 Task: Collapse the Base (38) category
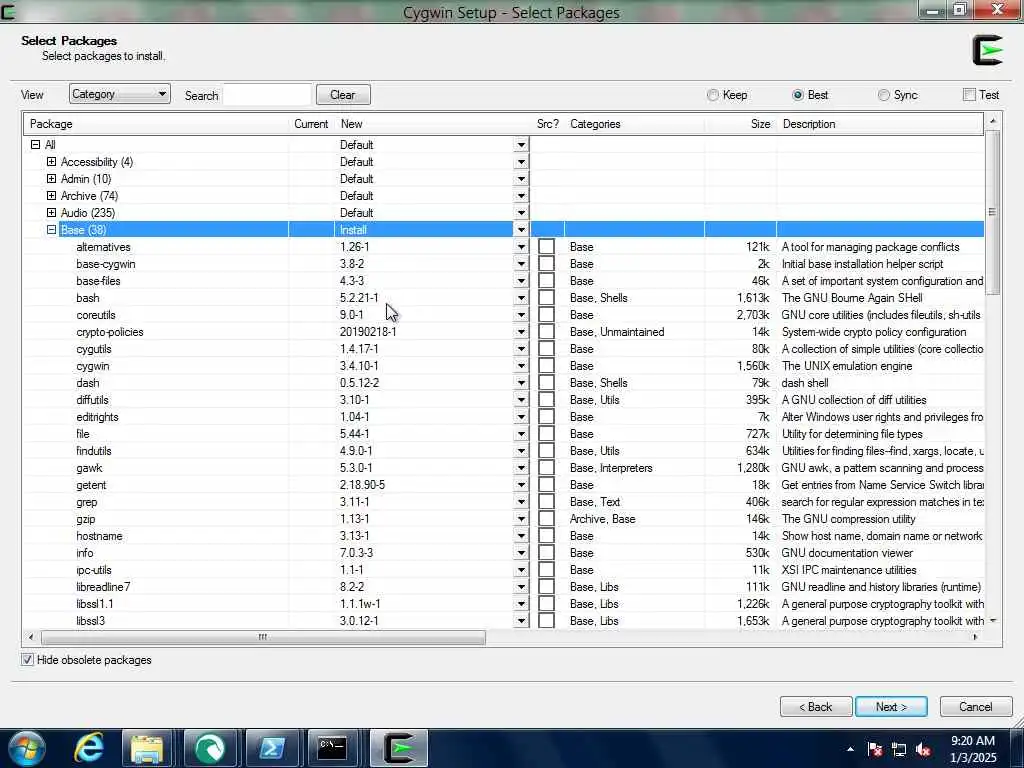point(52,229)
